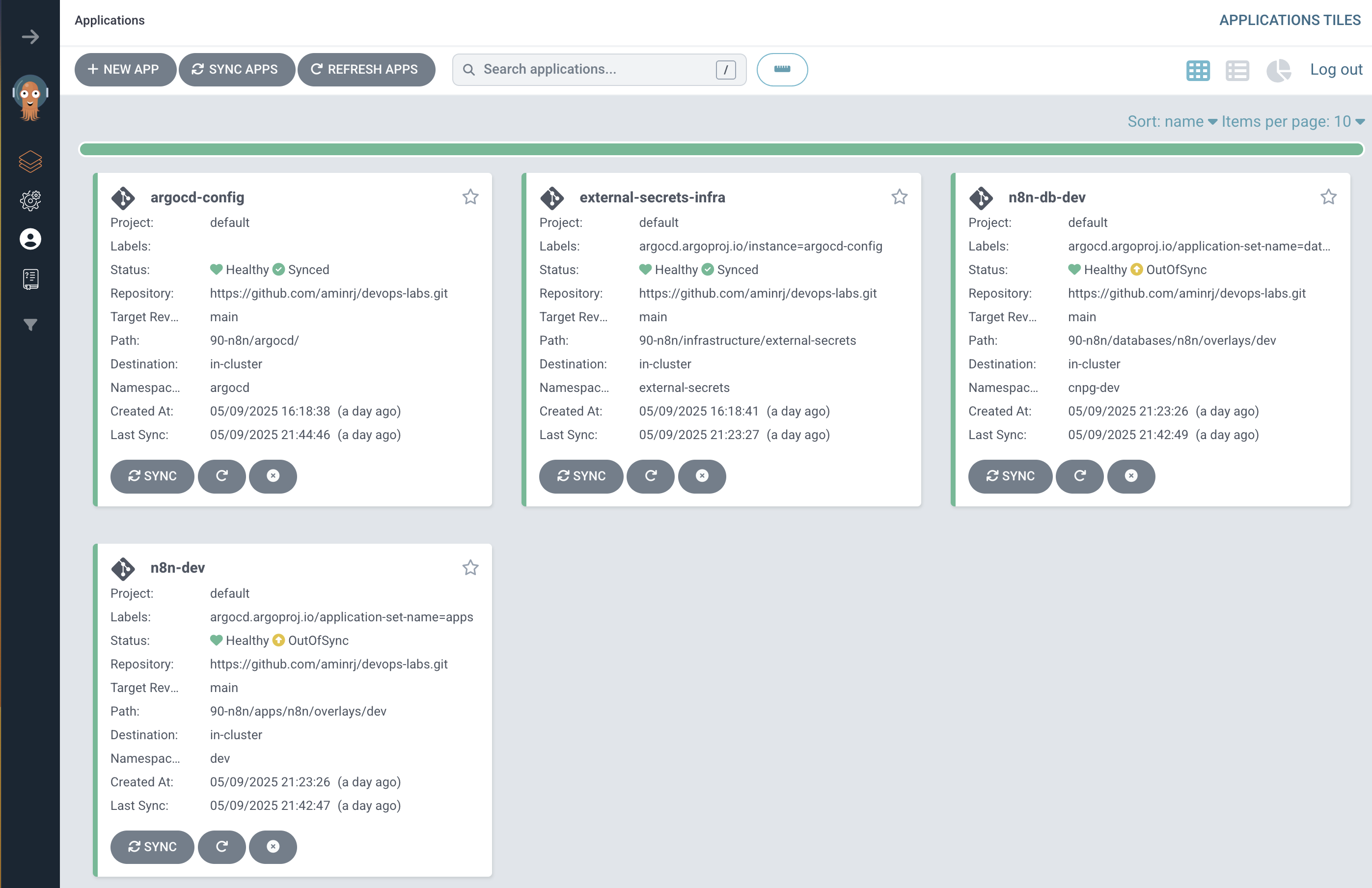Click label argocd.argoproj.io/instance=argocd-config
Screen dimensions: 1372x888
760,246
